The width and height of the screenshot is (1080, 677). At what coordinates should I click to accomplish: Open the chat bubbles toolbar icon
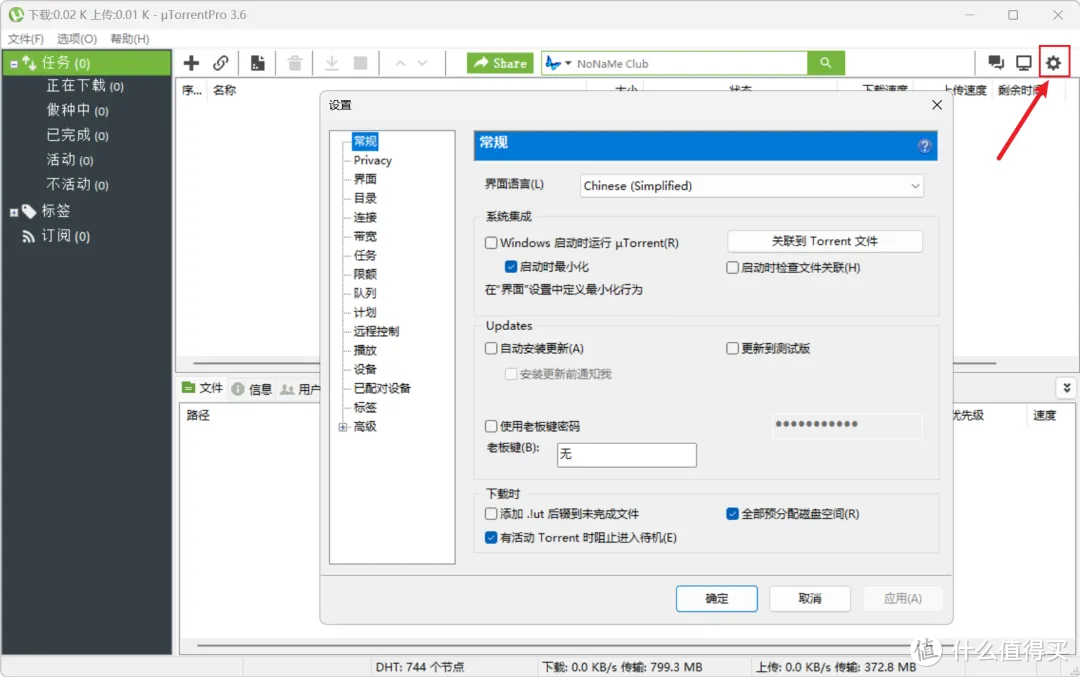click(995, 63)
